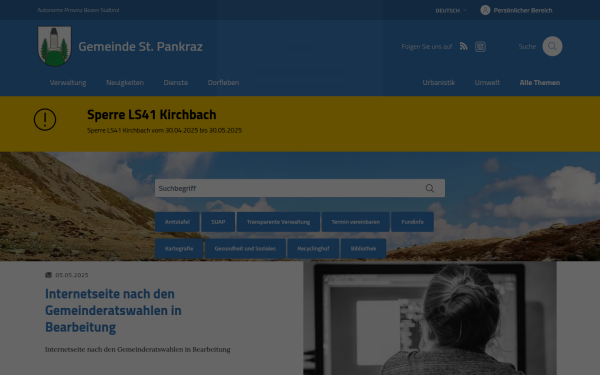This screenshot has width=600, height=375.
Task: Click the user avatar icon next to Persönlicher Bereich
Action: 485,10
